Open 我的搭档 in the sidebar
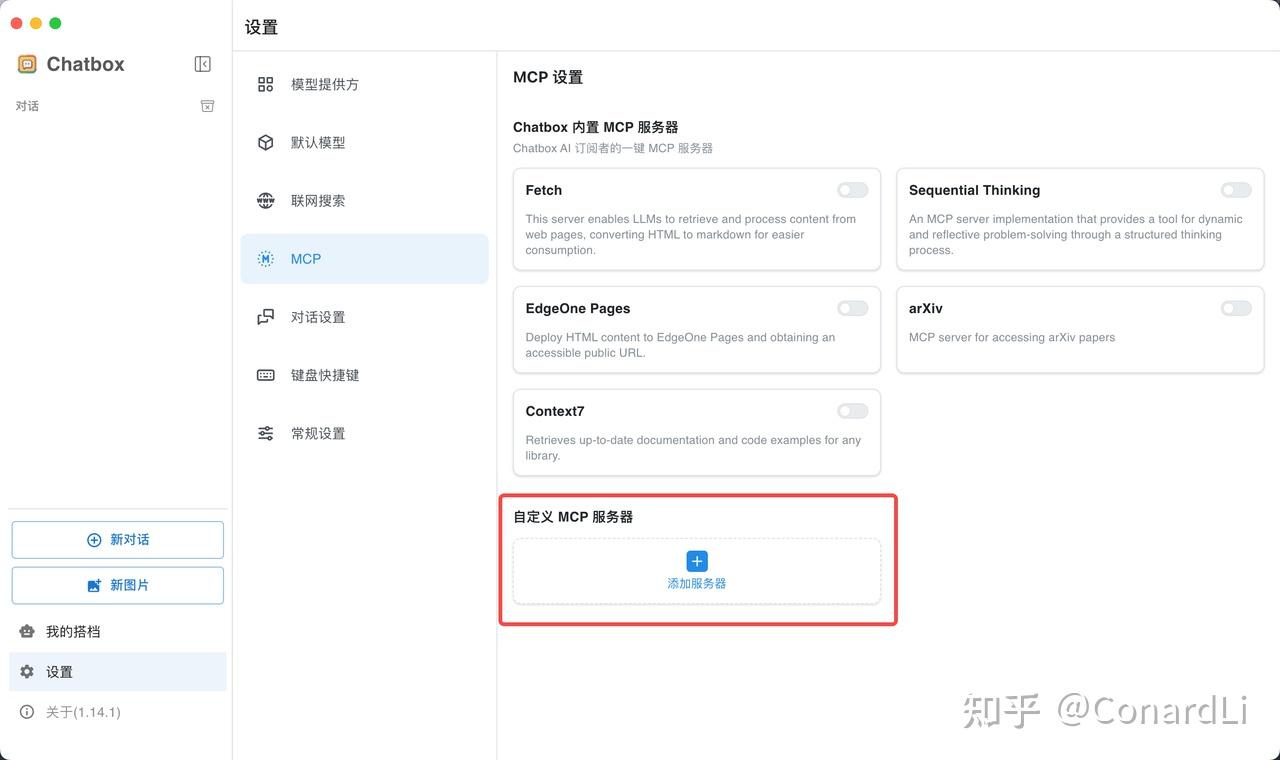Image resolution: width=1280 pixels, height=760 pixels. (x=118, y=632)
